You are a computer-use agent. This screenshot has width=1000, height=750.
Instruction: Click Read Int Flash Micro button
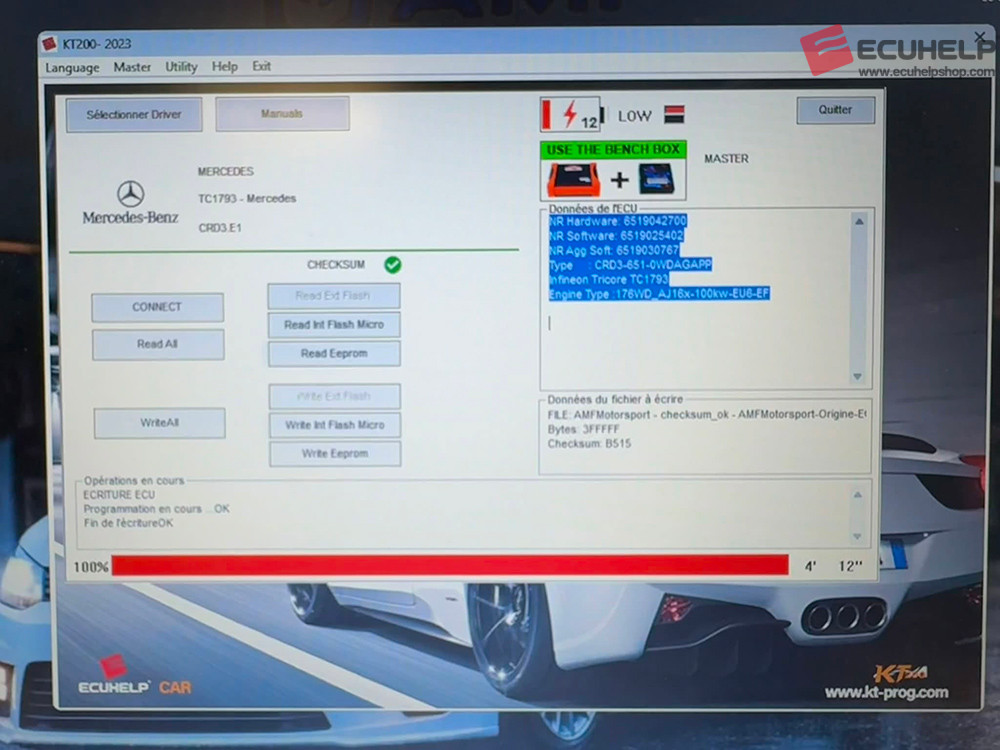pyautogui.click(x=334, y=325)
